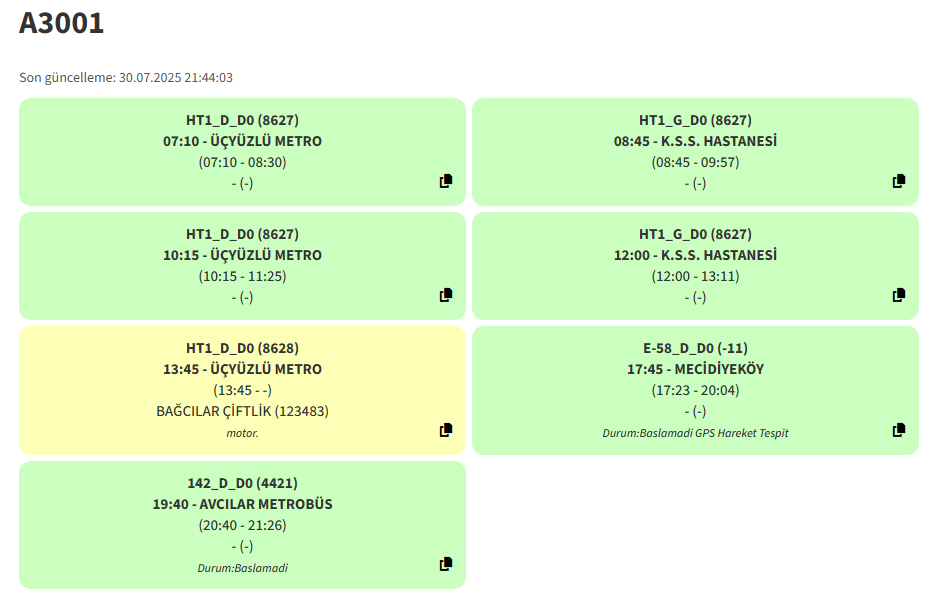
Task: Copy the 19:40 AVCILAR METROBÜS trip card
Action: click(x=445, y=564)
